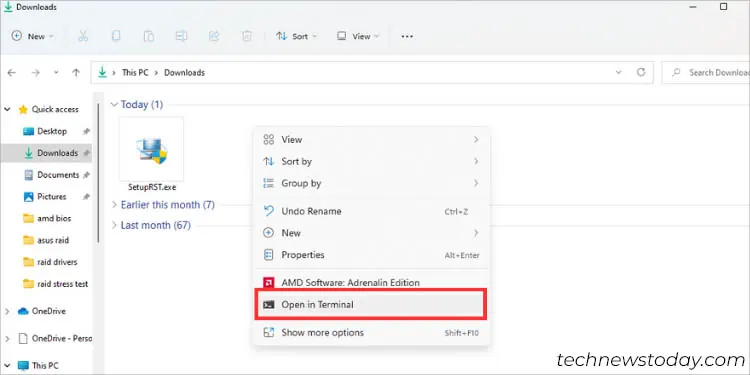The image size is (750, 375).
Task: Click the Share icon in toolbar
Action: 214,36
